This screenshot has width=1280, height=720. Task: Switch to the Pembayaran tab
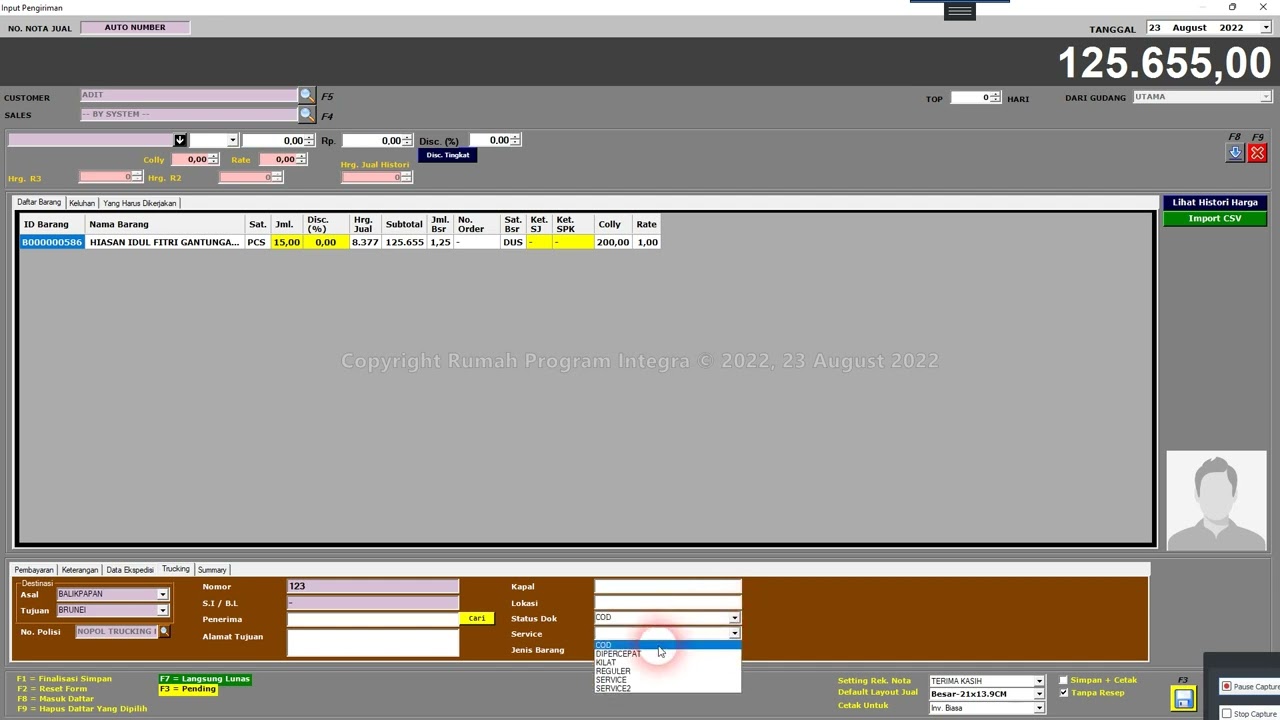coord(34,570)
